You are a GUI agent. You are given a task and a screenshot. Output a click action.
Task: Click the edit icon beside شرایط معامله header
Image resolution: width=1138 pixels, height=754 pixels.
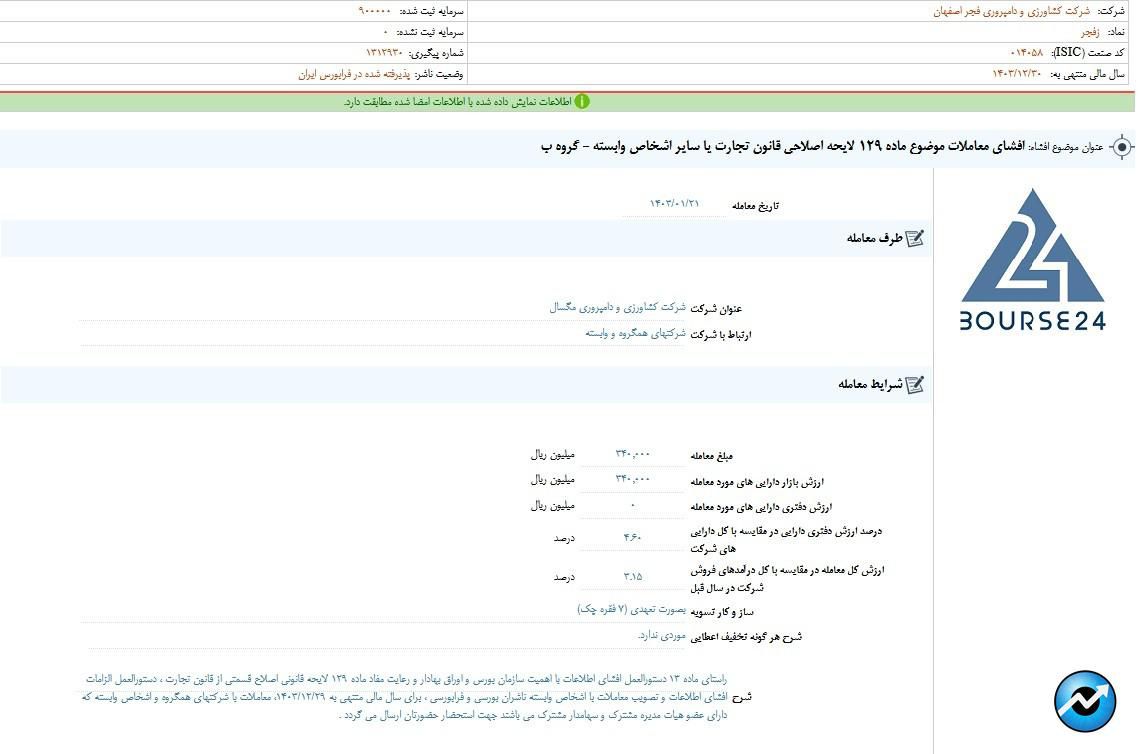pyautogui.click(x=916, y=384)
